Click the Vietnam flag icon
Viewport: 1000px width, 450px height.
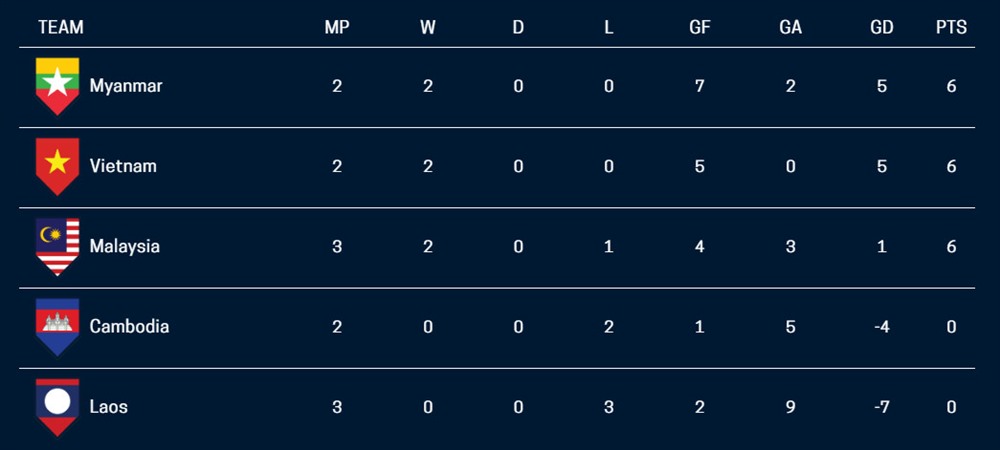(57, 166)
